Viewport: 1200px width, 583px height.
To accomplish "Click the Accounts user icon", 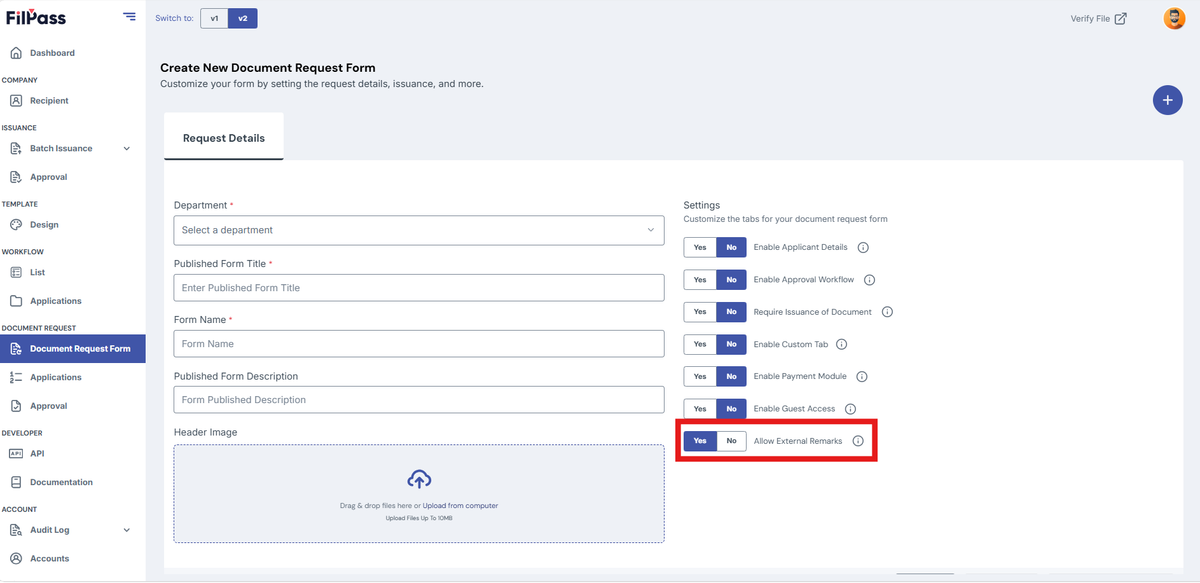I will point(16,558).
